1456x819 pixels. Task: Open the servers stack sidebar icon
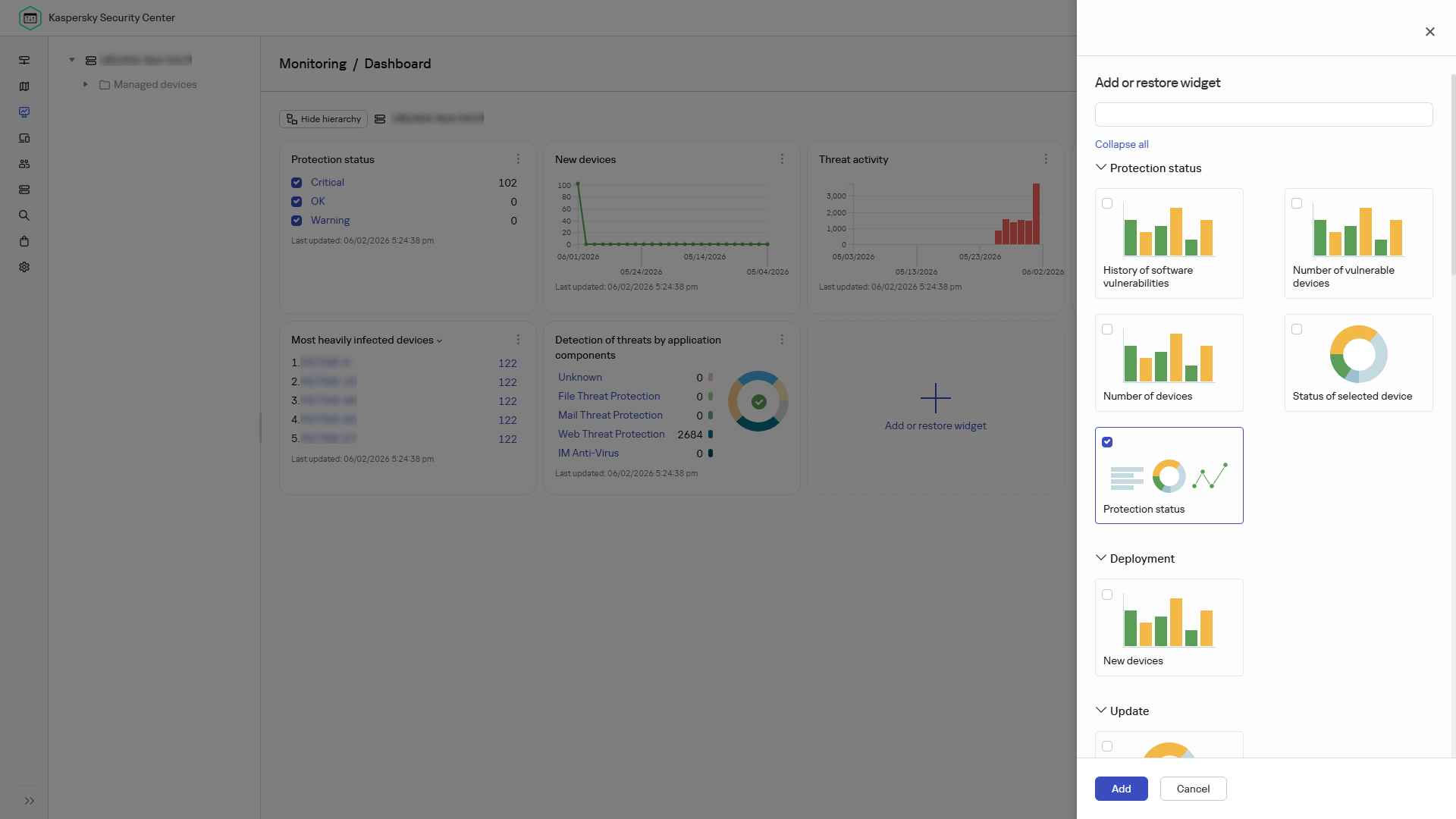(x=24, y=190)
